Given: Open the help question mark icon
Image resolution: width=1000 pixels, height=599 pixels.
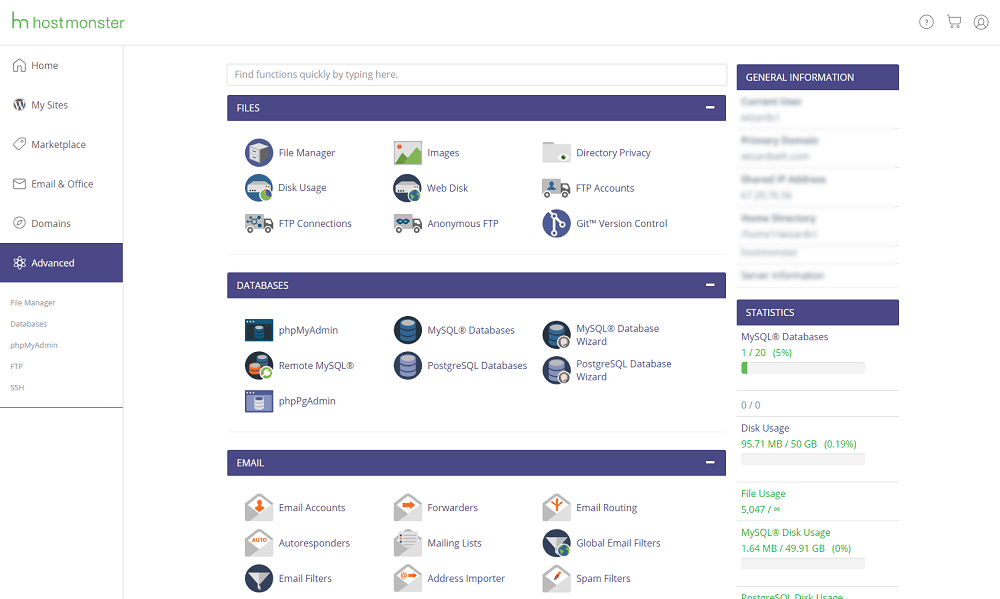Looking at the screenshot, I should pos(926,22).
